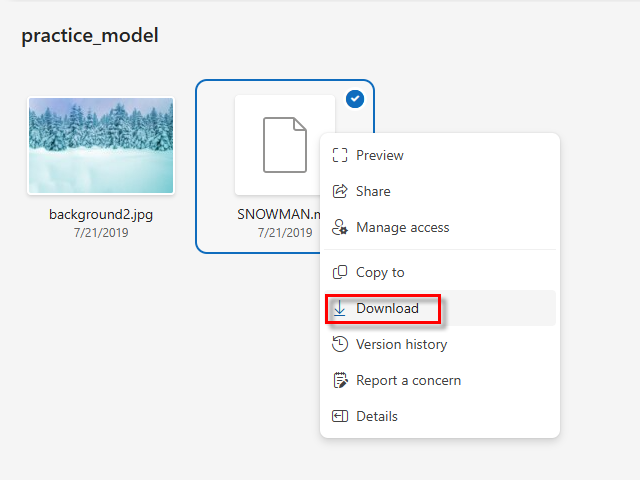Viewport: 640px width, 480px height.
Task: Click the blank document icon of SNOWMAN
Action: [284, 145]
